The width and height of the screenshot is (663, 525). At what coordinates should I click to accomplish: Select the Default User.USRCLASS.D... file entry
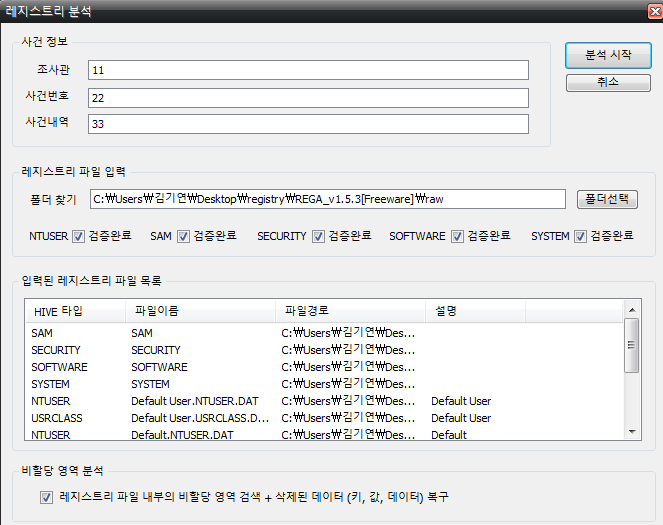(x=200, y=418)
